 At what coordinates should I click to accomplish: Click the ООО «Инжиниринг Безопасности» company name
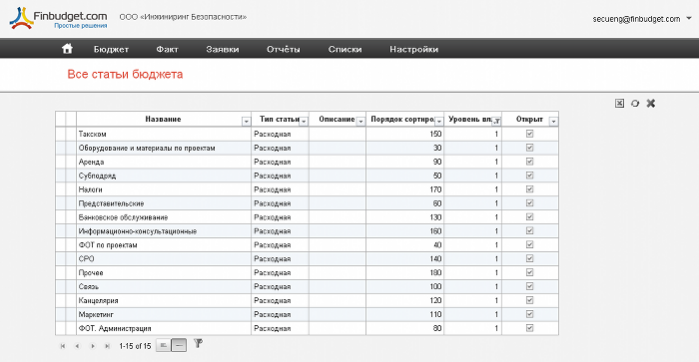(183, 17)
